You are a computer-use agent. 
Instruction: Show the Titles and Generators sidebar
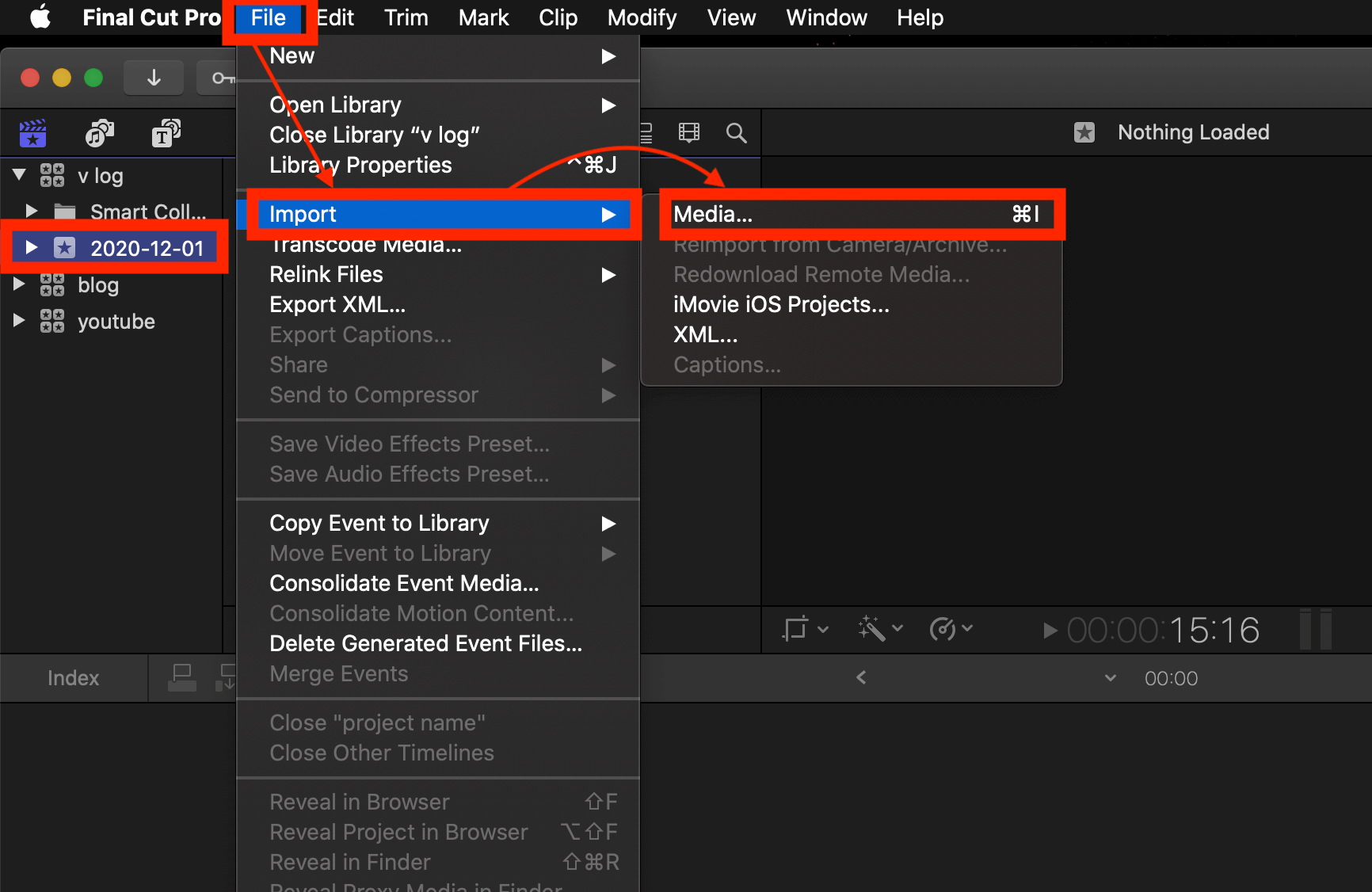click(x=166, y=133)
